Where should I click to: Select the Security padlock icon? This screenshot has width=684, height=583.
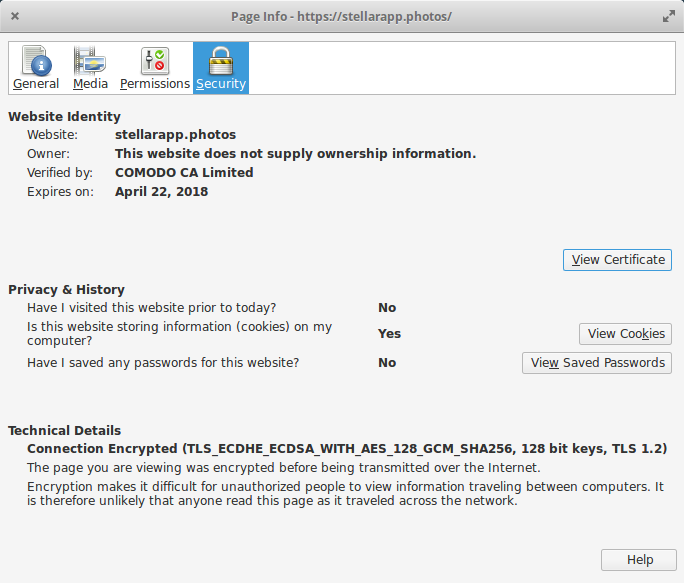coord(221,62)
